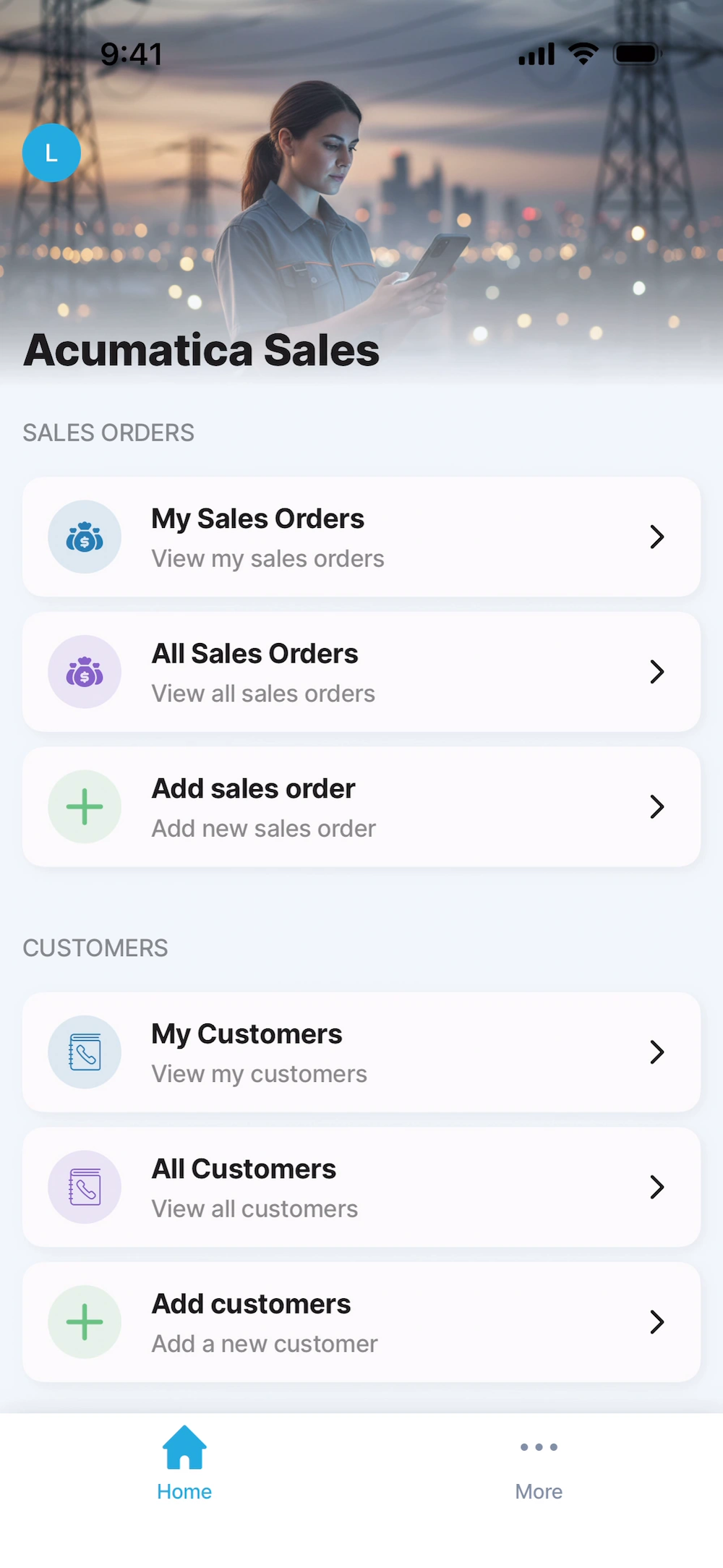Image resolution: width=723 pixels, height=1568 pixels.
Task: Tap the purple money bag icon for All Sales Orders
Action: click(x=85, y=672)
